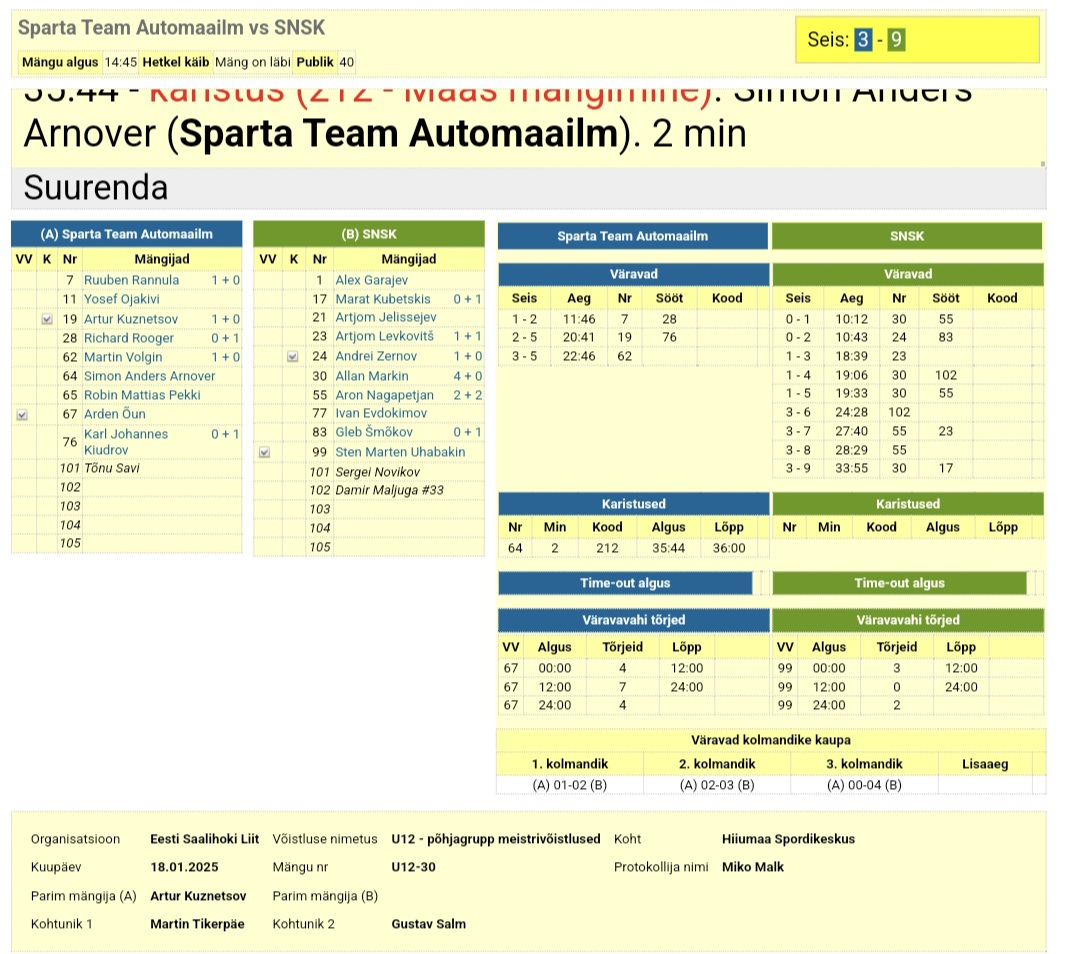Open player Simon Anders Arnover link
The width and height of the screenshot is (1080, 954).
(149, 376)
